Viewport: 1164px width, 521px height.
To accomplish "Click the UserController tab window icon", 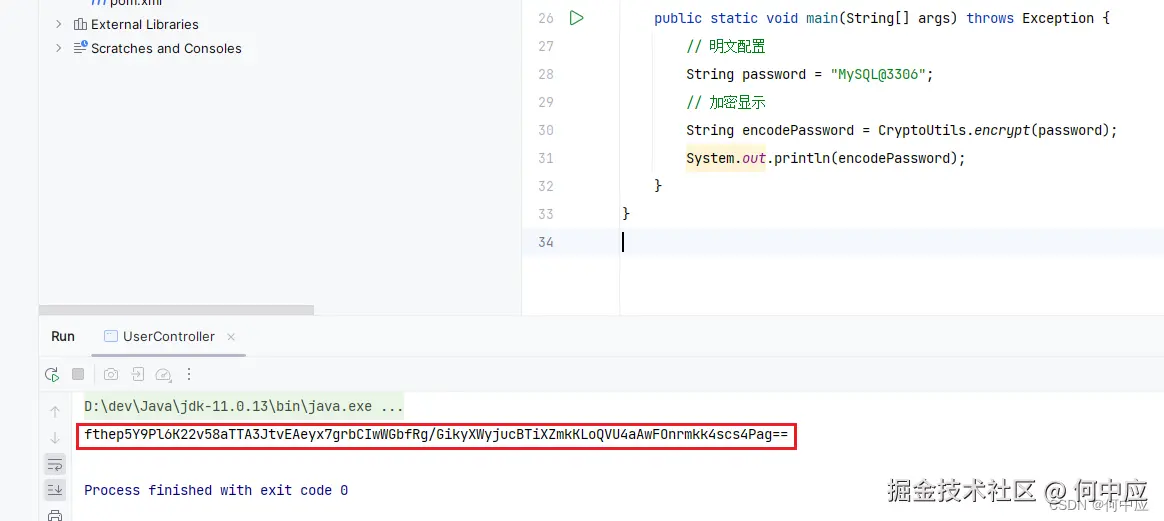I will (x=111, y=336).
